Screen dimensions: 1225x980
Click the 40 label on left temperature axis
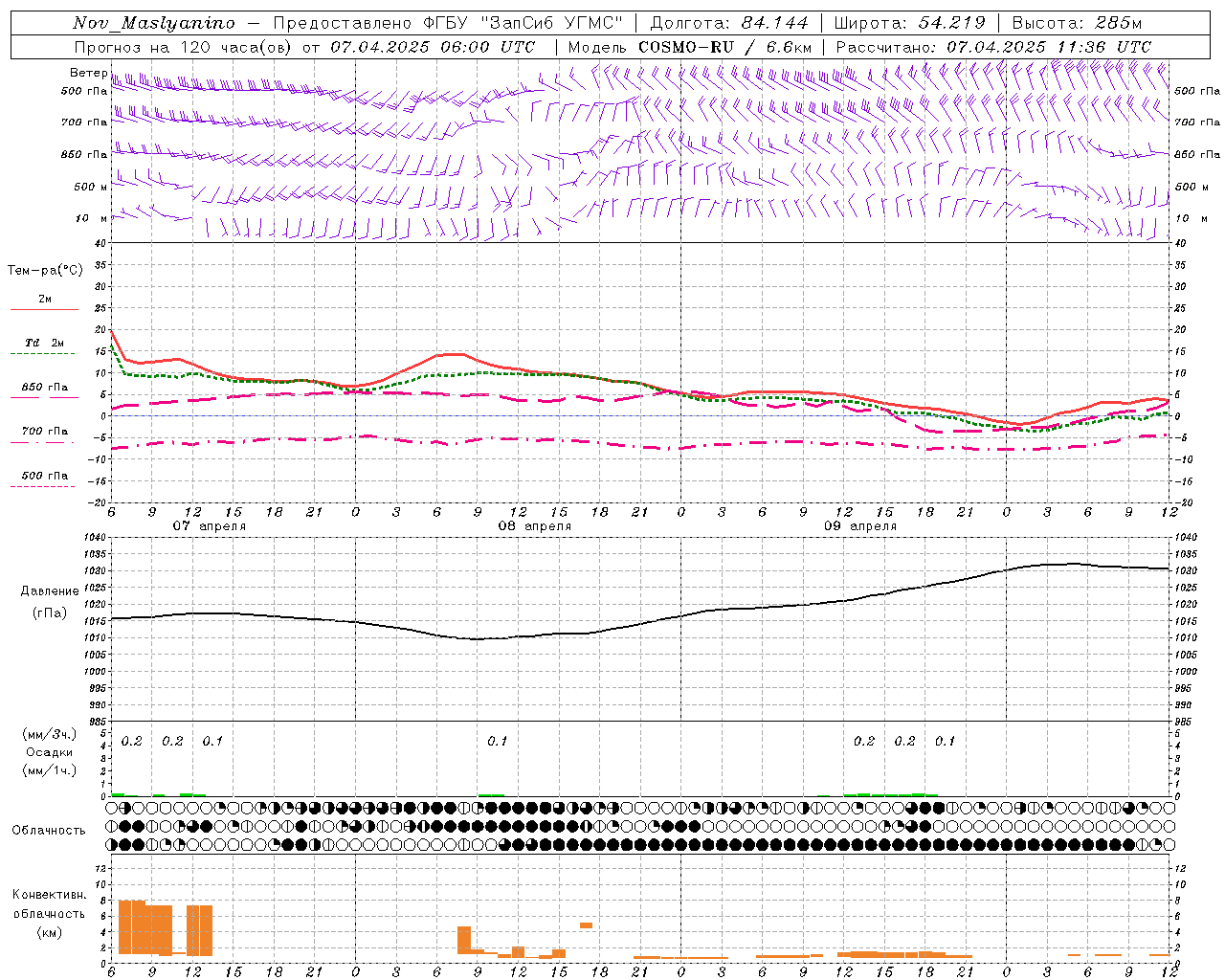[100, 243]
